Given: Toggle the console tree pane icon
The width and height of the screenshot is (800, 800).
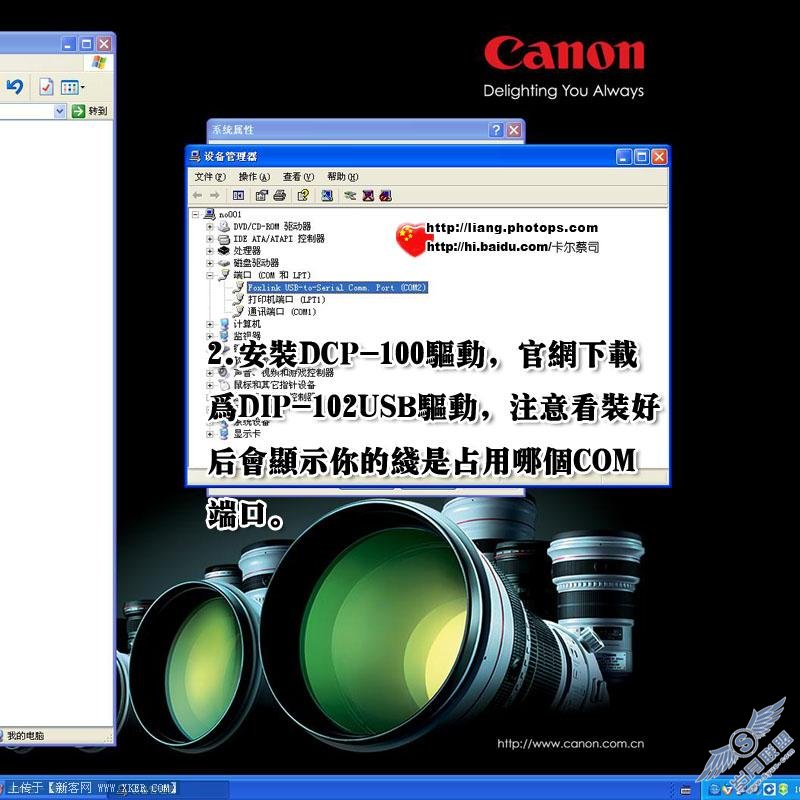Looking at the screenshot, I should coord(238,195).
